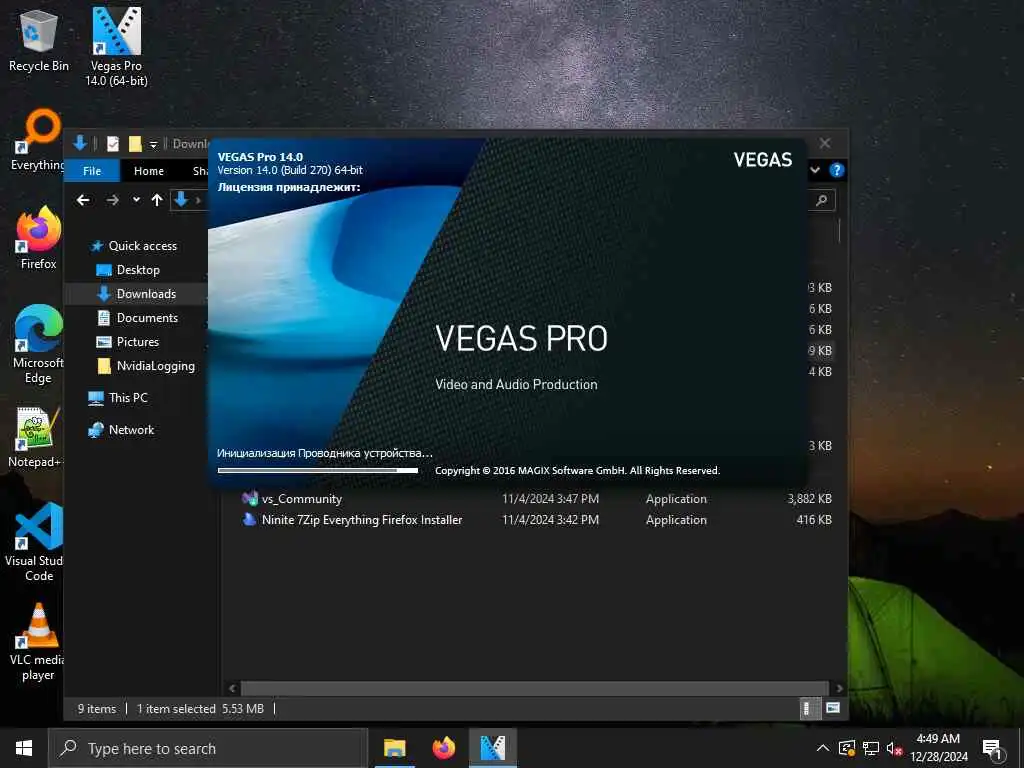This screenshot has height=768, width=1024.
Task: Go up one folder level in Explorer
Action: click(x=157, y=200)
